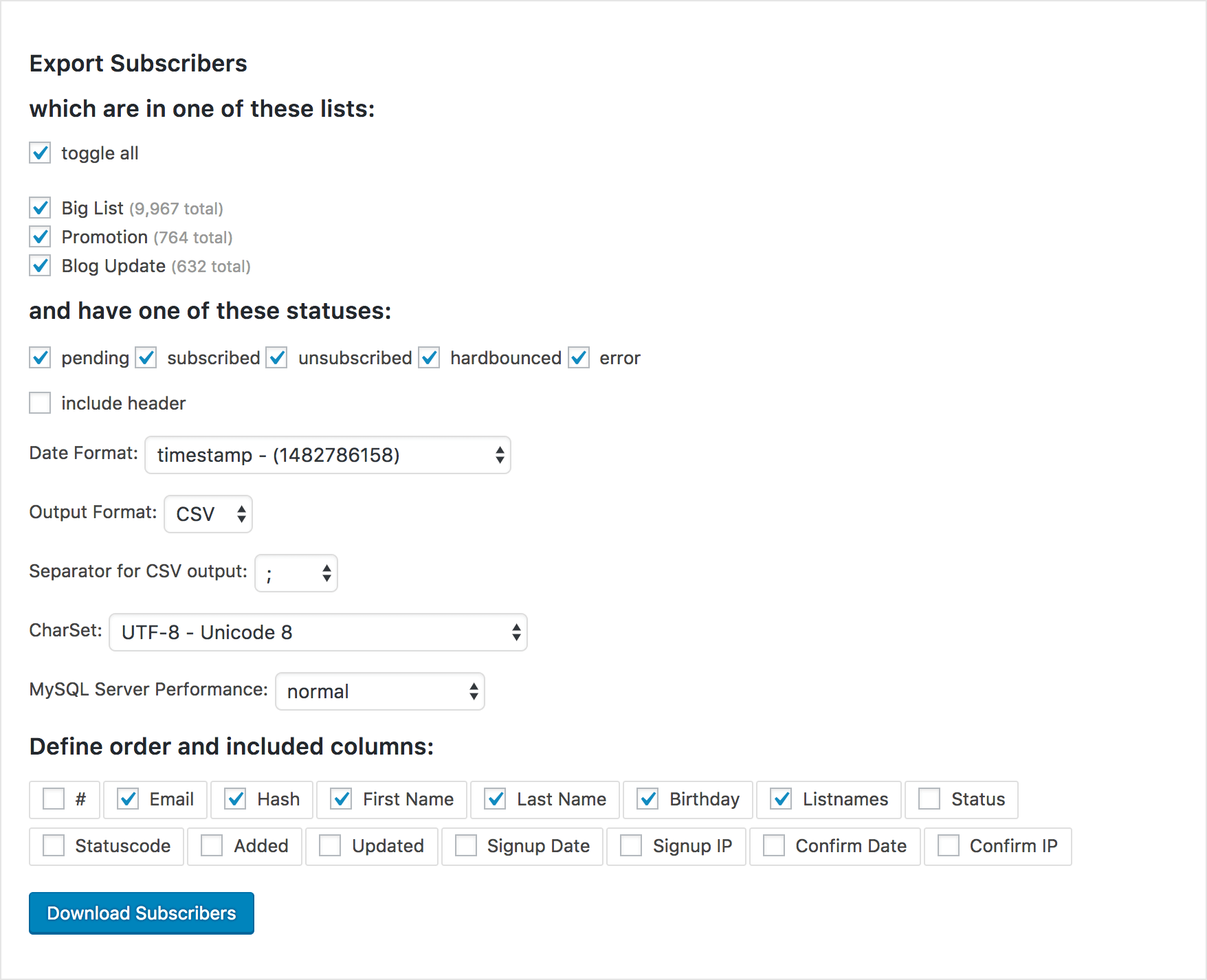Disable the unsubscribed status checkbox
Viewport: 1207px width, 980px height.
pyautogui.click(x=276, y=357)
